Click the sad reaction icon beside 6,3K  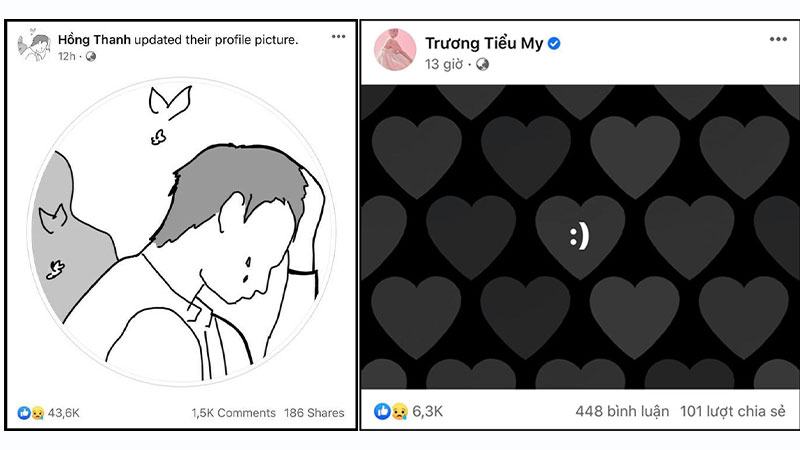click(x=399, y=411)
